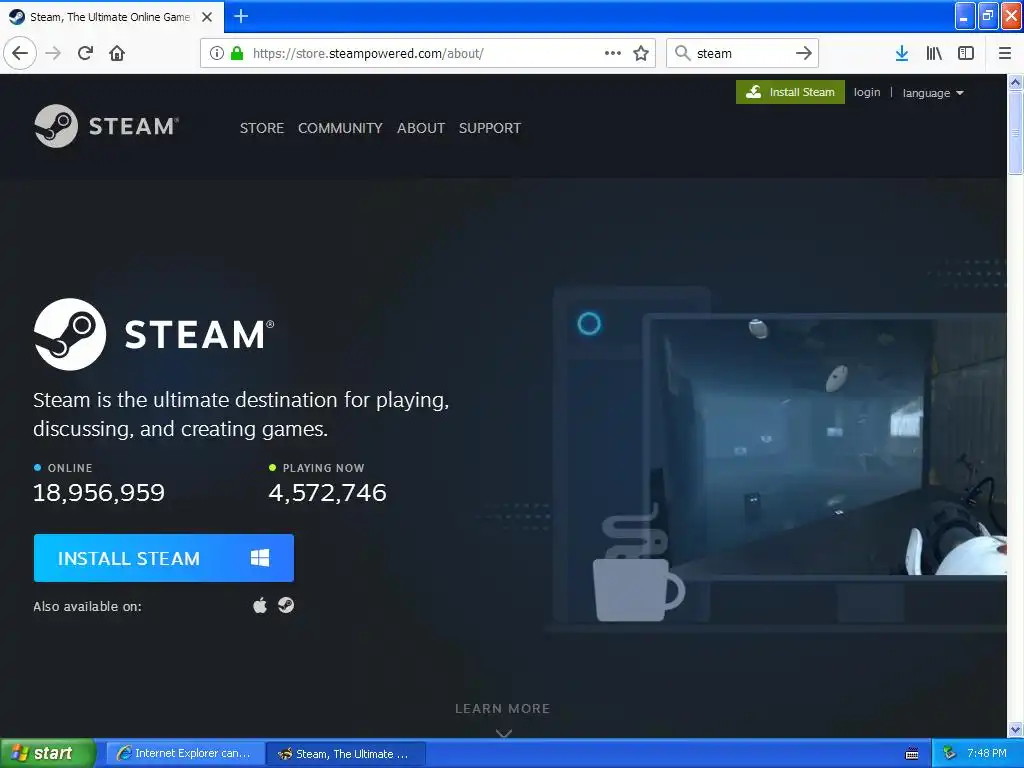
Task: Click the Steam tagline paragraph text
Action: pos(241,414)
